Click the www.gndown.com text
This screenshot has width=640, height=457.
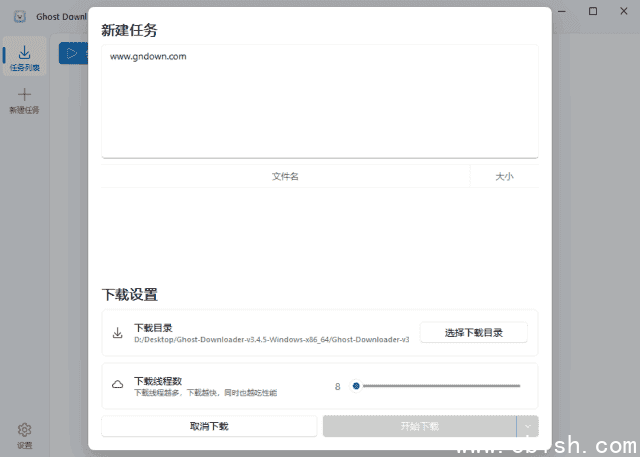click(x=148, y=57)
